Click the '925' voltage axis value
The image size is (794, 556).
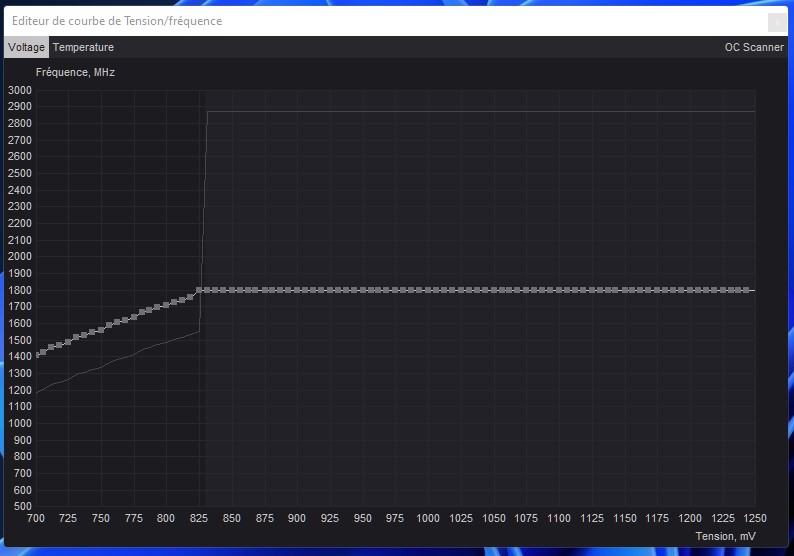[330, 519]
